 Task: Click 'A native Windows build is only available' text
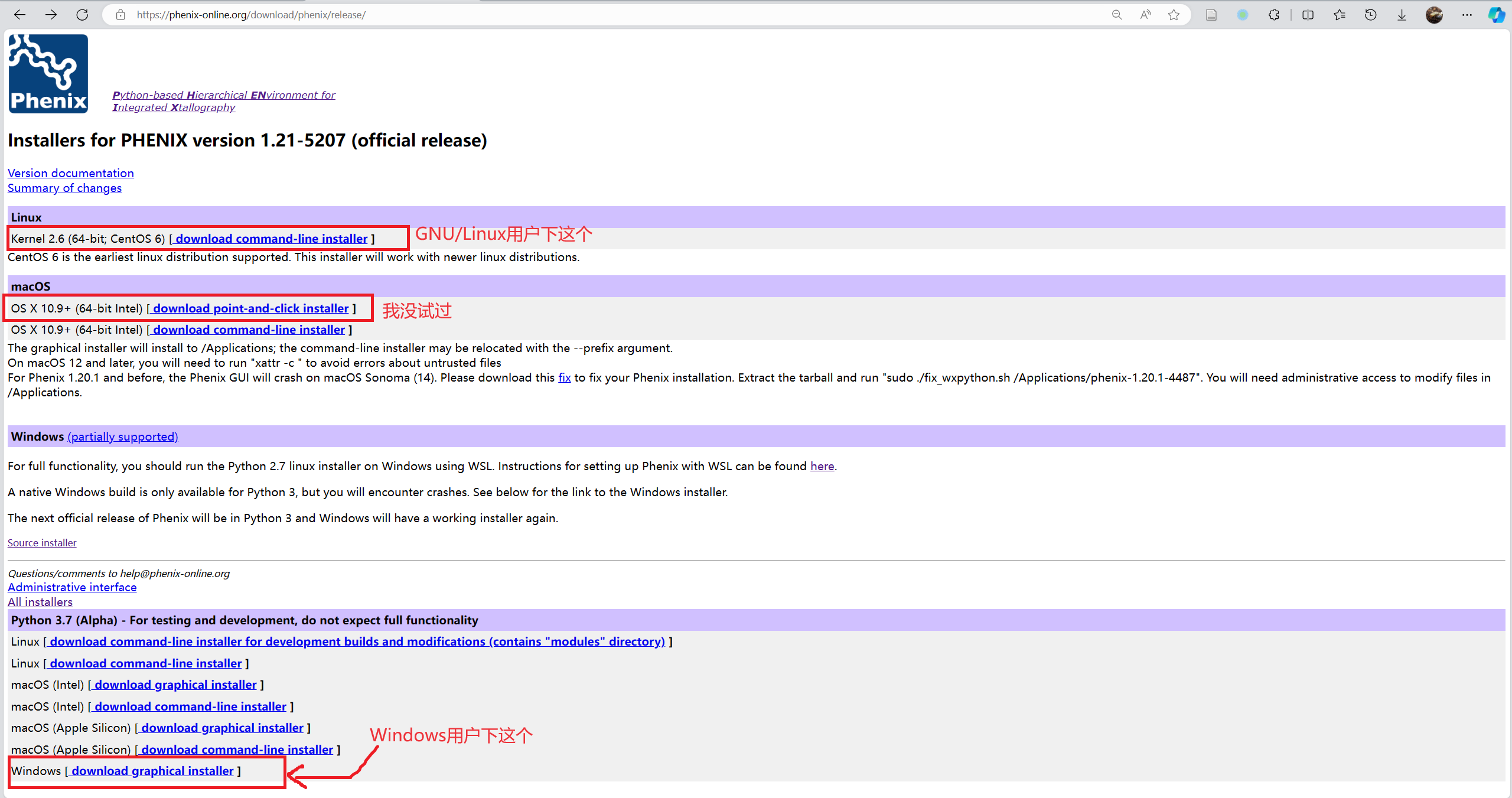tap(367, 492)
